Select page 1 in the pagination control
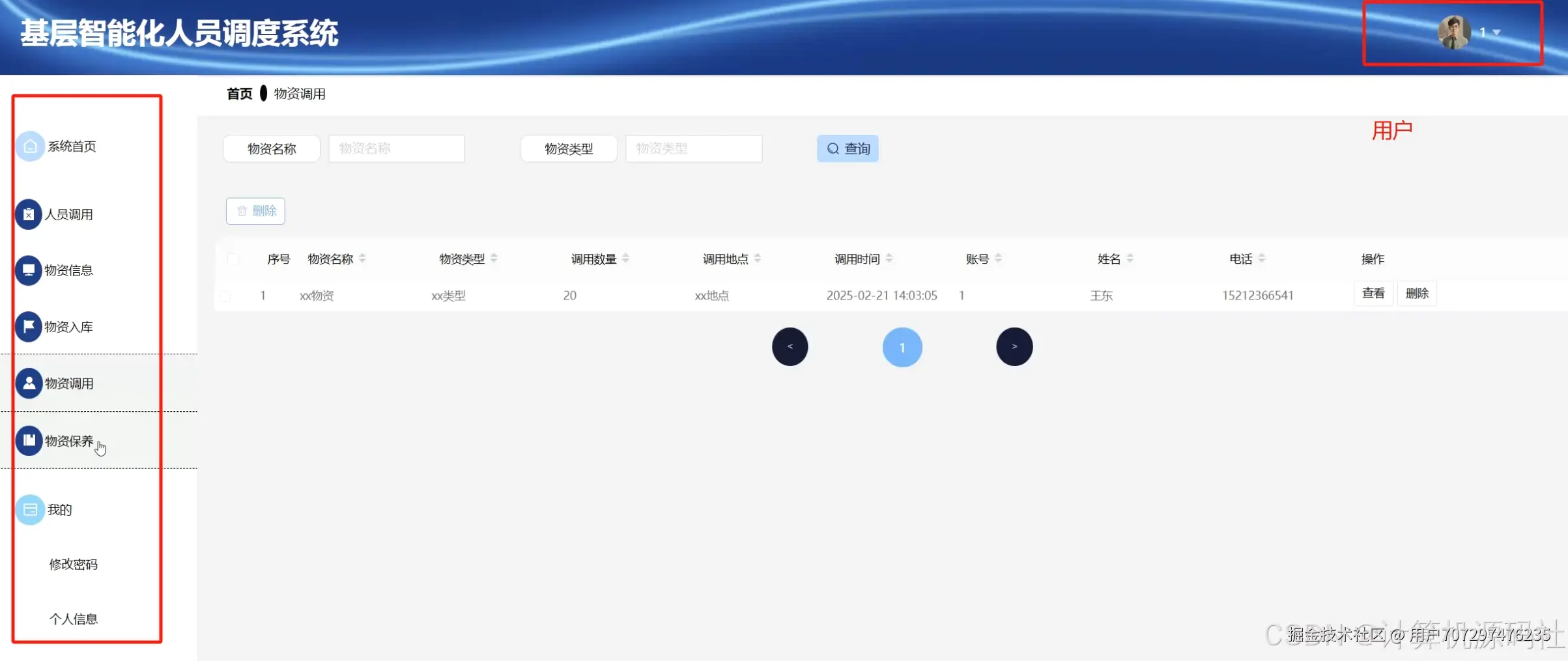 pos(902,347)
